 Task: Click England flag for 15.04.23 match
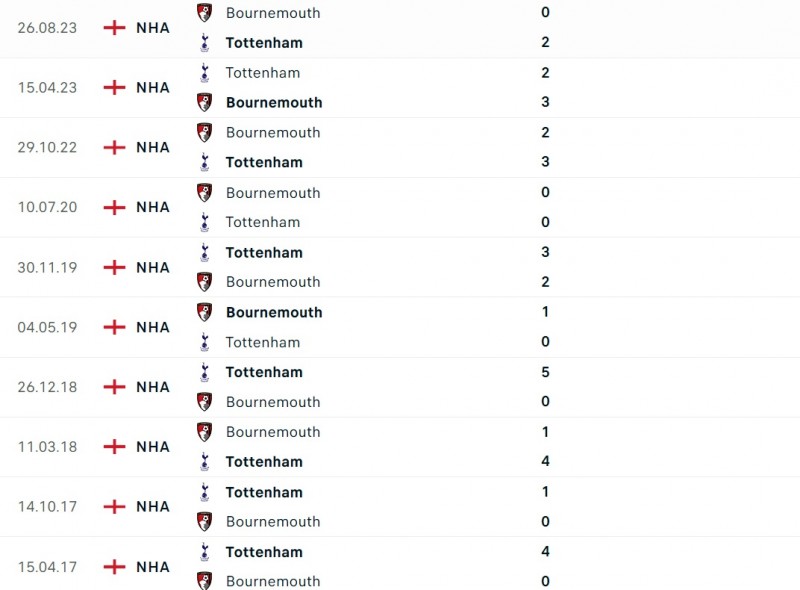pyautogui.click(x=115, y=87)
